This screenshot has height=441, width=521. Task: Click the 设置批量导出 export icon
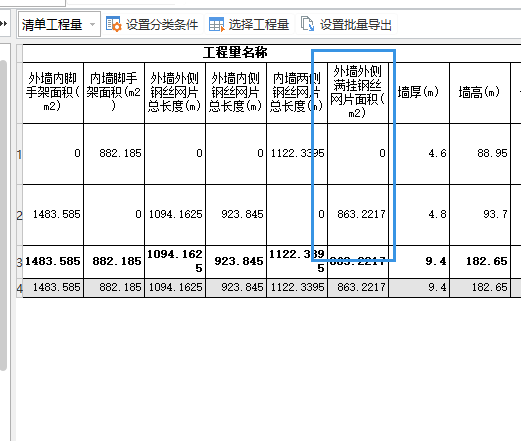point(307,24)
